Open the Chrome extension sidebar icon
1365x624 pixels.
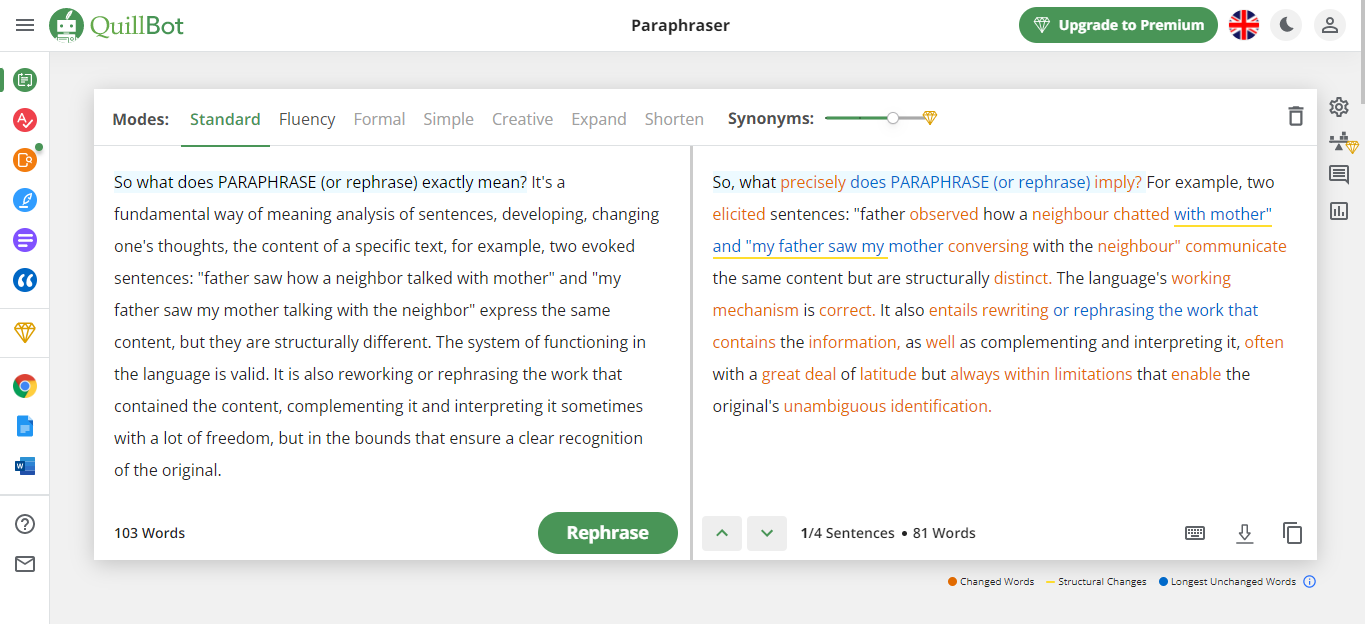tap(25, 386)
